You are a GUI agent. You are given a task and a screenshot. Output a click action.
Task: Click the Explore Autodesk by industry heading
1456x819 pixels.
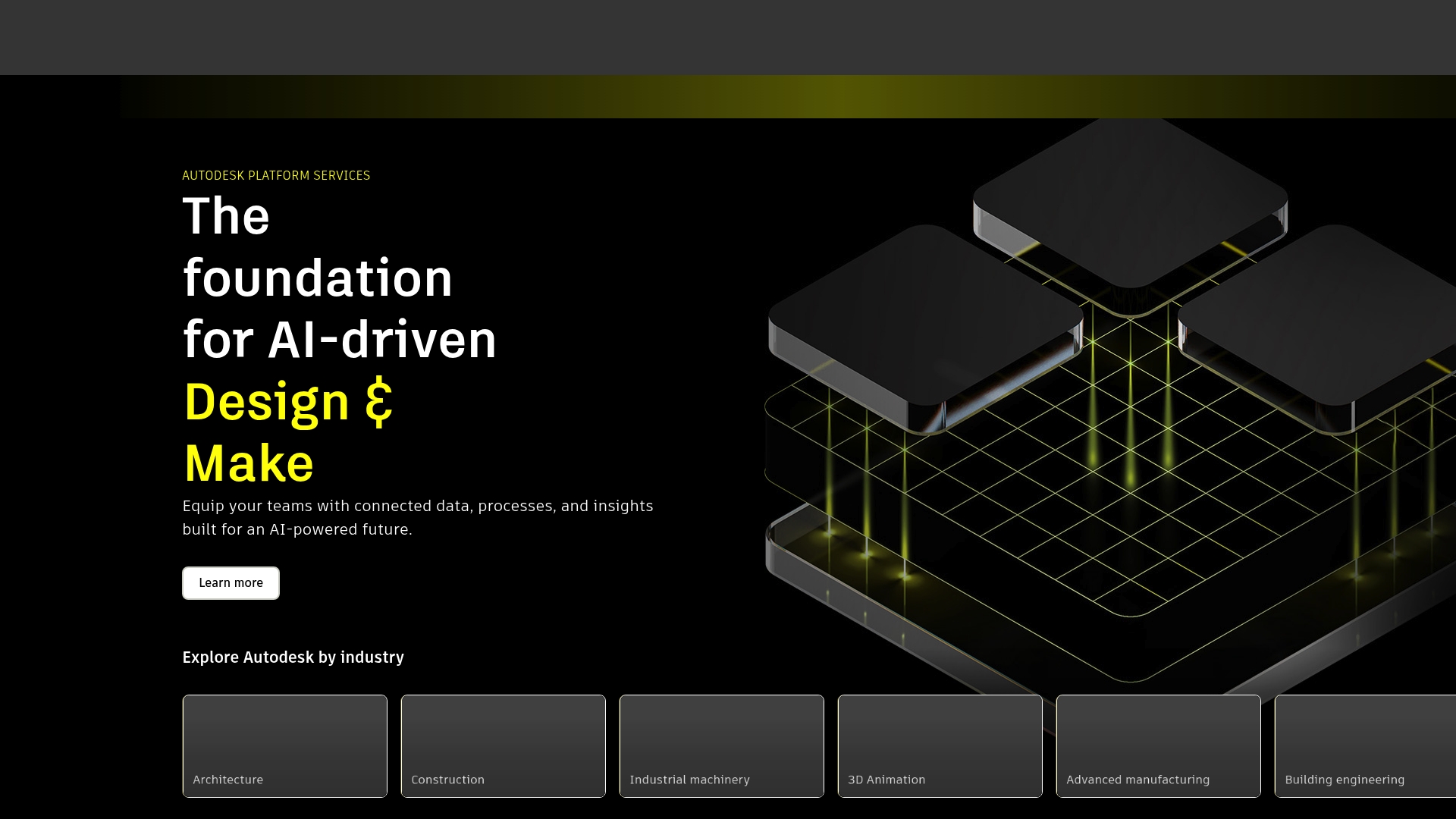click(x=293, y=657)
